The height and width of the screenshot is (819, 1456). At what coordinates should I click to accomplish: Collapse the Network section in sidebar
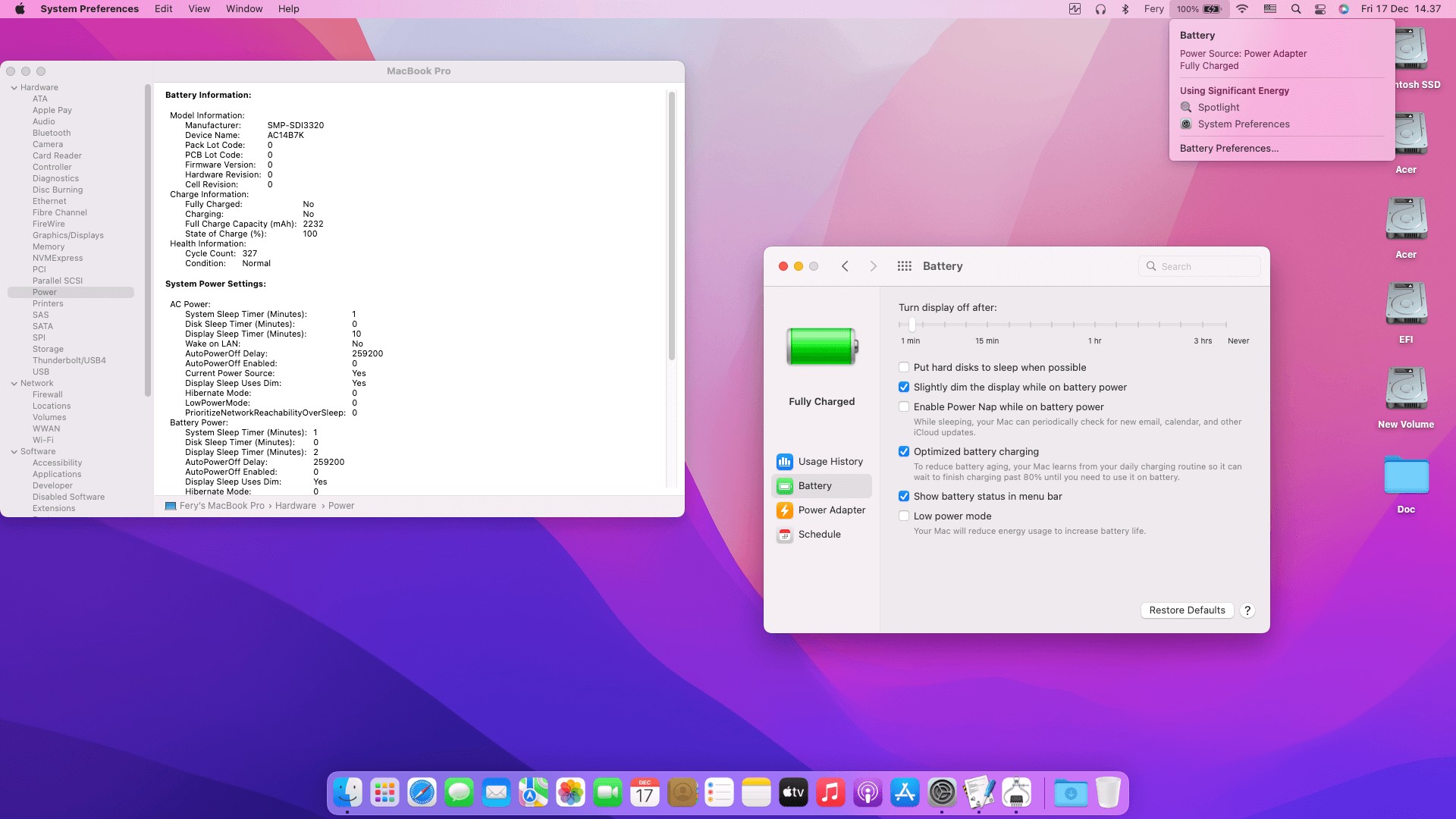[x=14, y=383]
